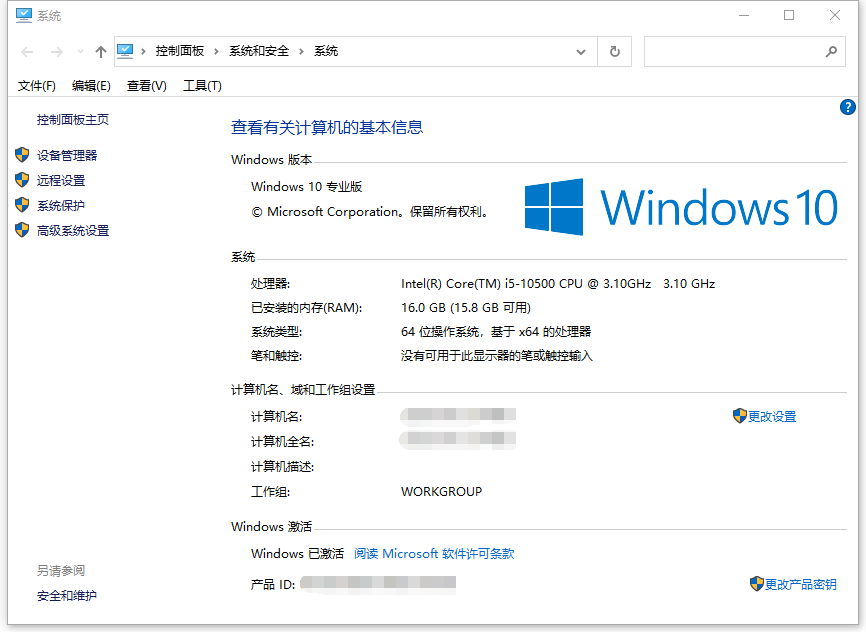Viewport: 866px width, 632px height.
Task: Go to 控制面板主页
Action: pos(73,120)
